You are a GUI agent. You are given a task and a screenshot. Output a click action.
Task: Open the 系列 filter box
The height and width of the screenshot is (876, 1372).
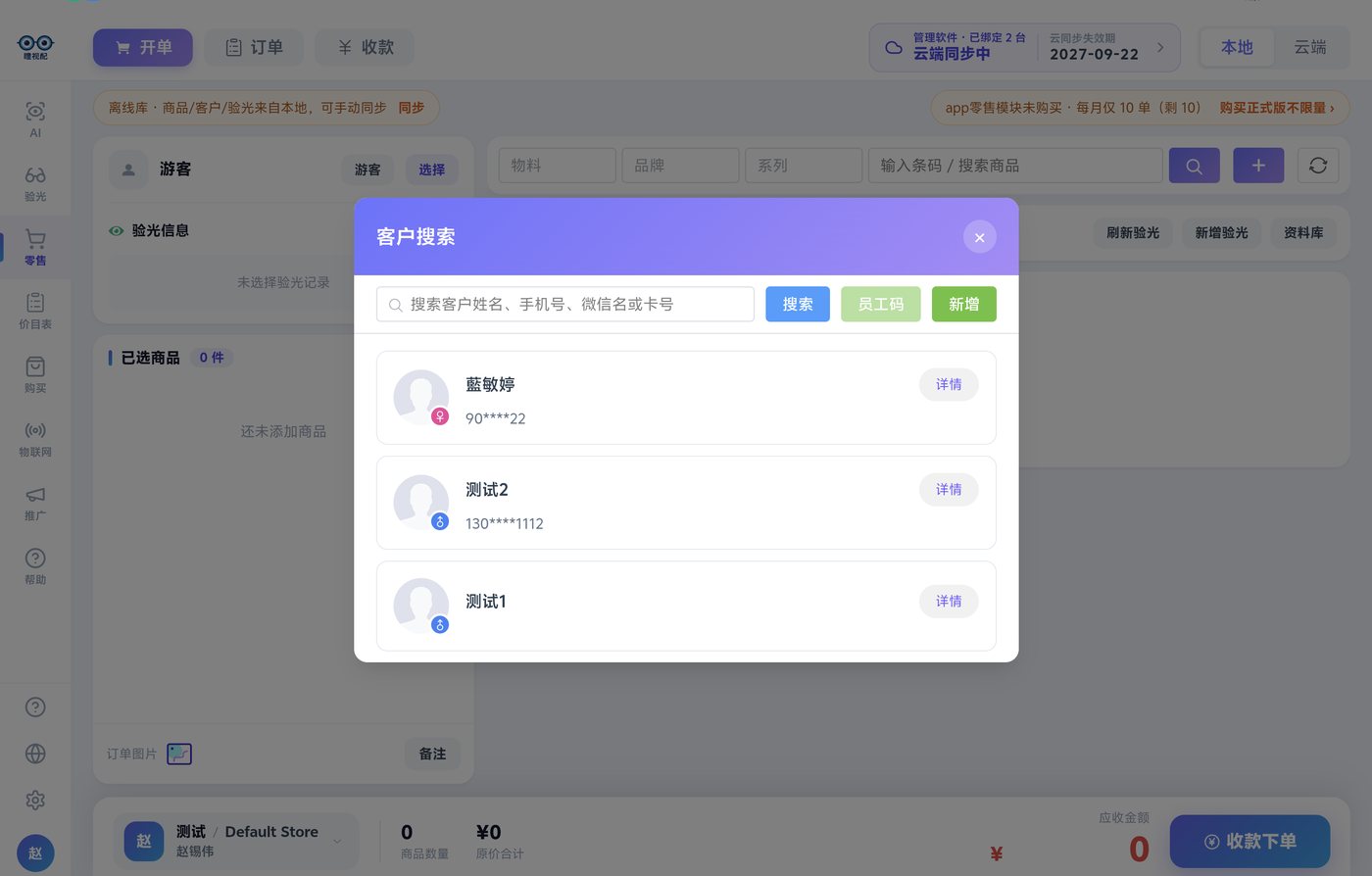pos(804,166)
